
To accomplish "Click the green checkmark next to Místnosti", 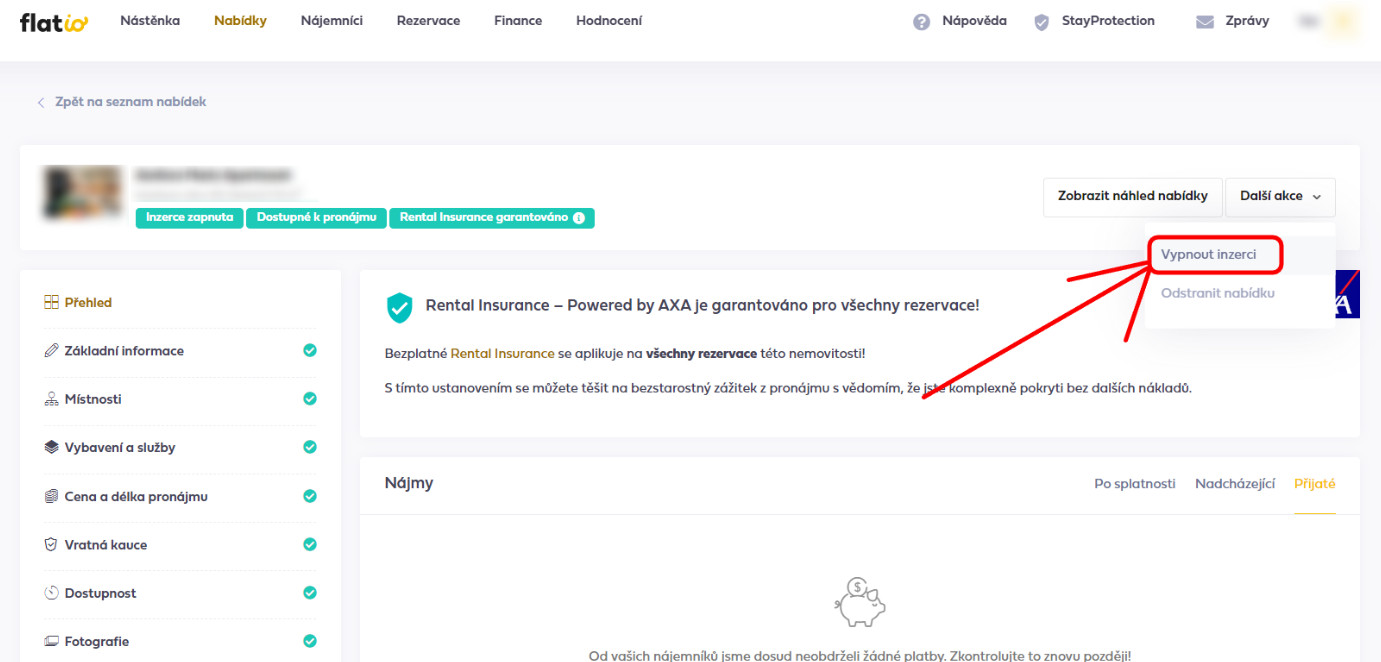I will (310, 399).
